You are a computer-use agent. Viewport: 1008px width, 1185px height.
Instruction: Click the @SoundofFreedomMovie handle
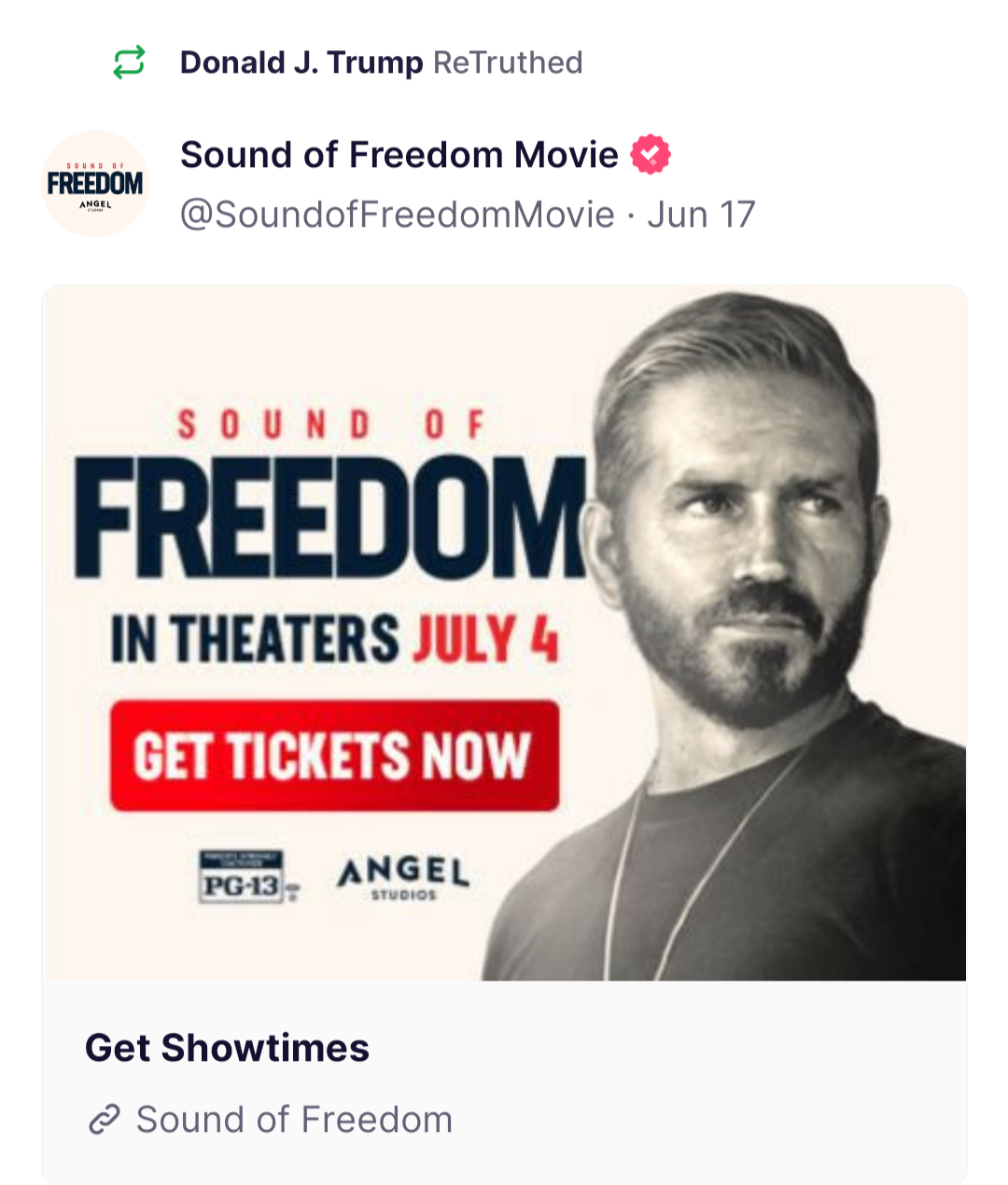pyautogui.click(x=398, y=215)
